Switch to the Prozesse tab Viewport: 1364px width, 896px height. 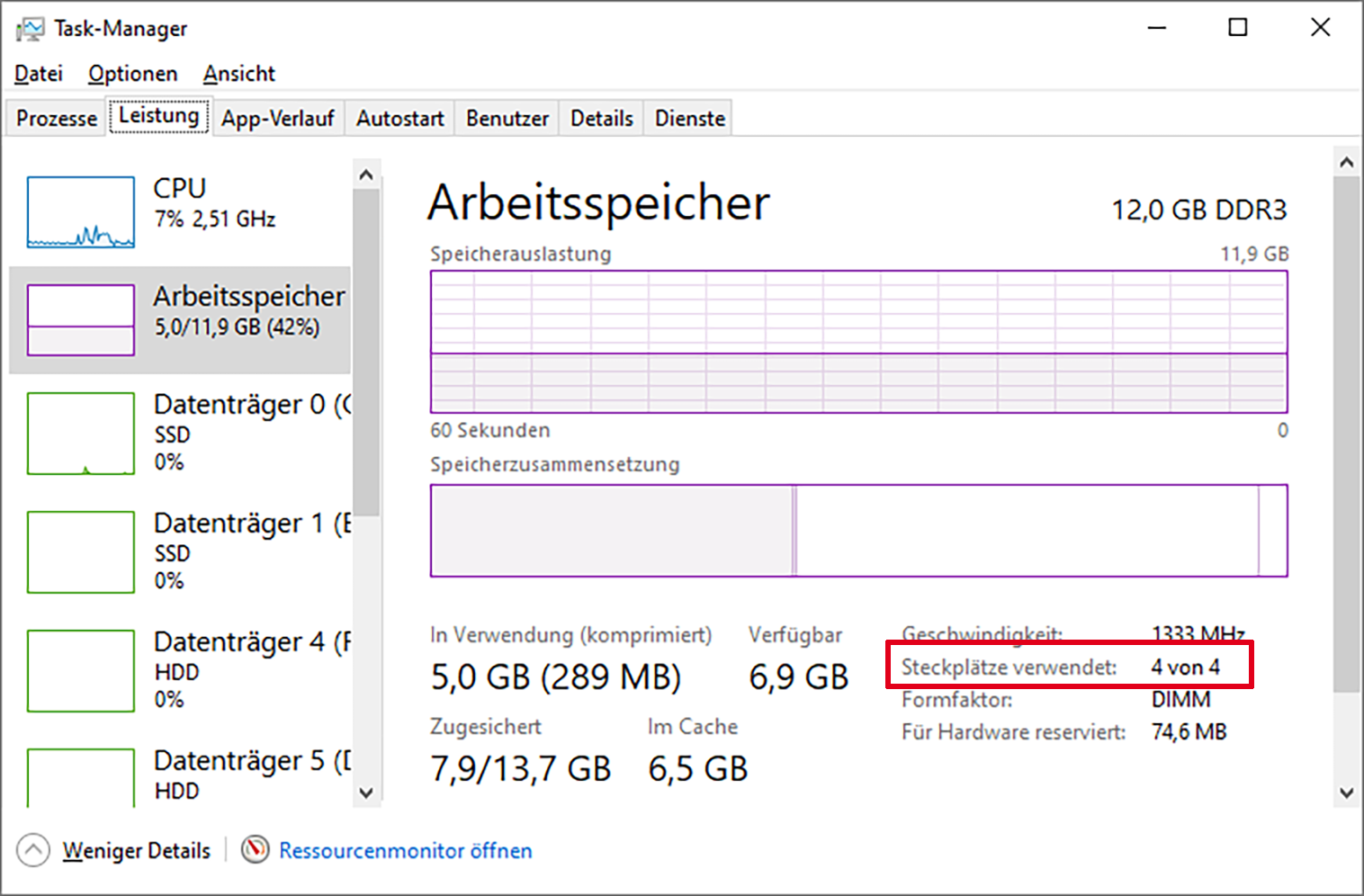[x=57, y=119]
